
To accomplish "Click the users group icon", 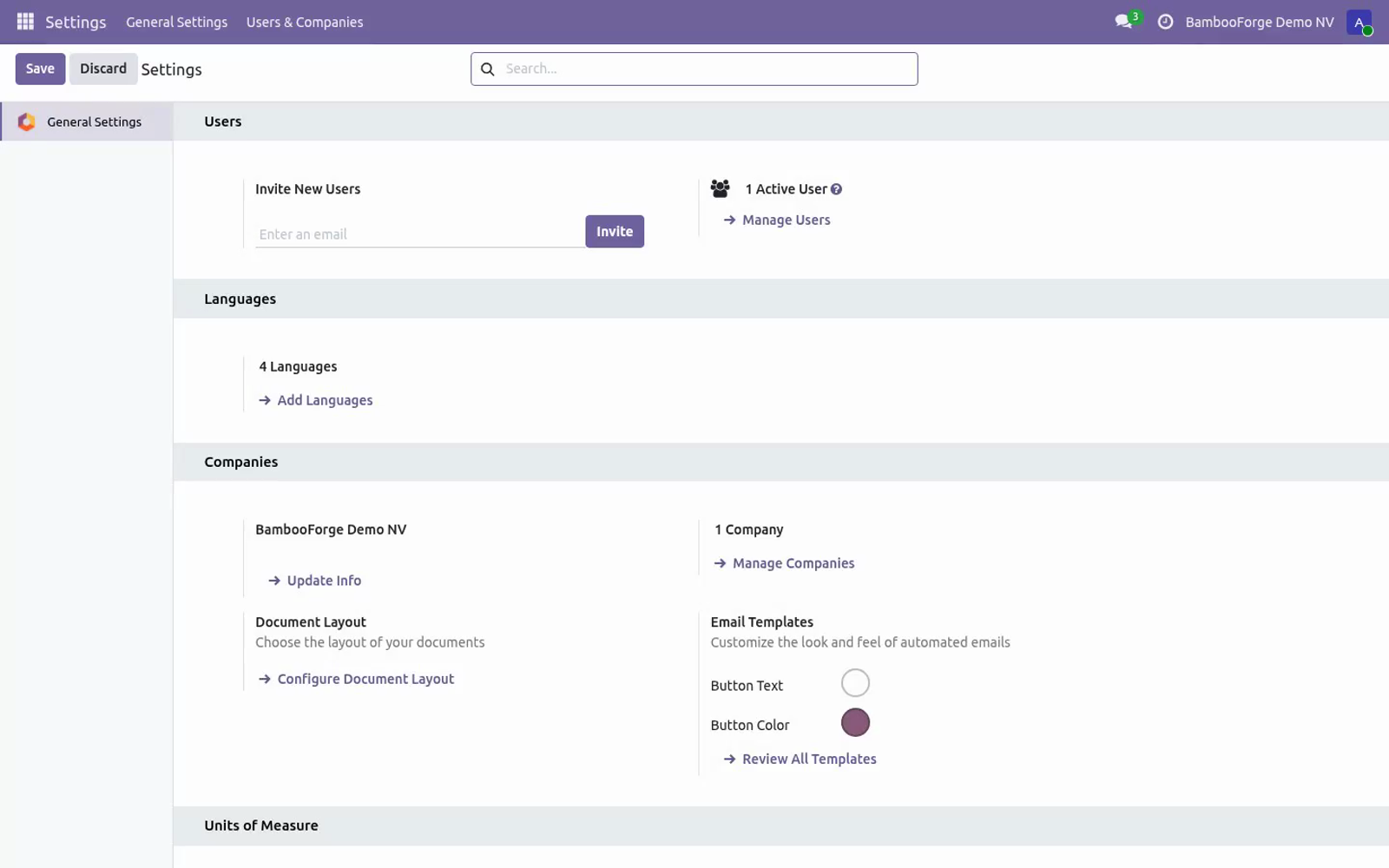I will tap(720, 188).
